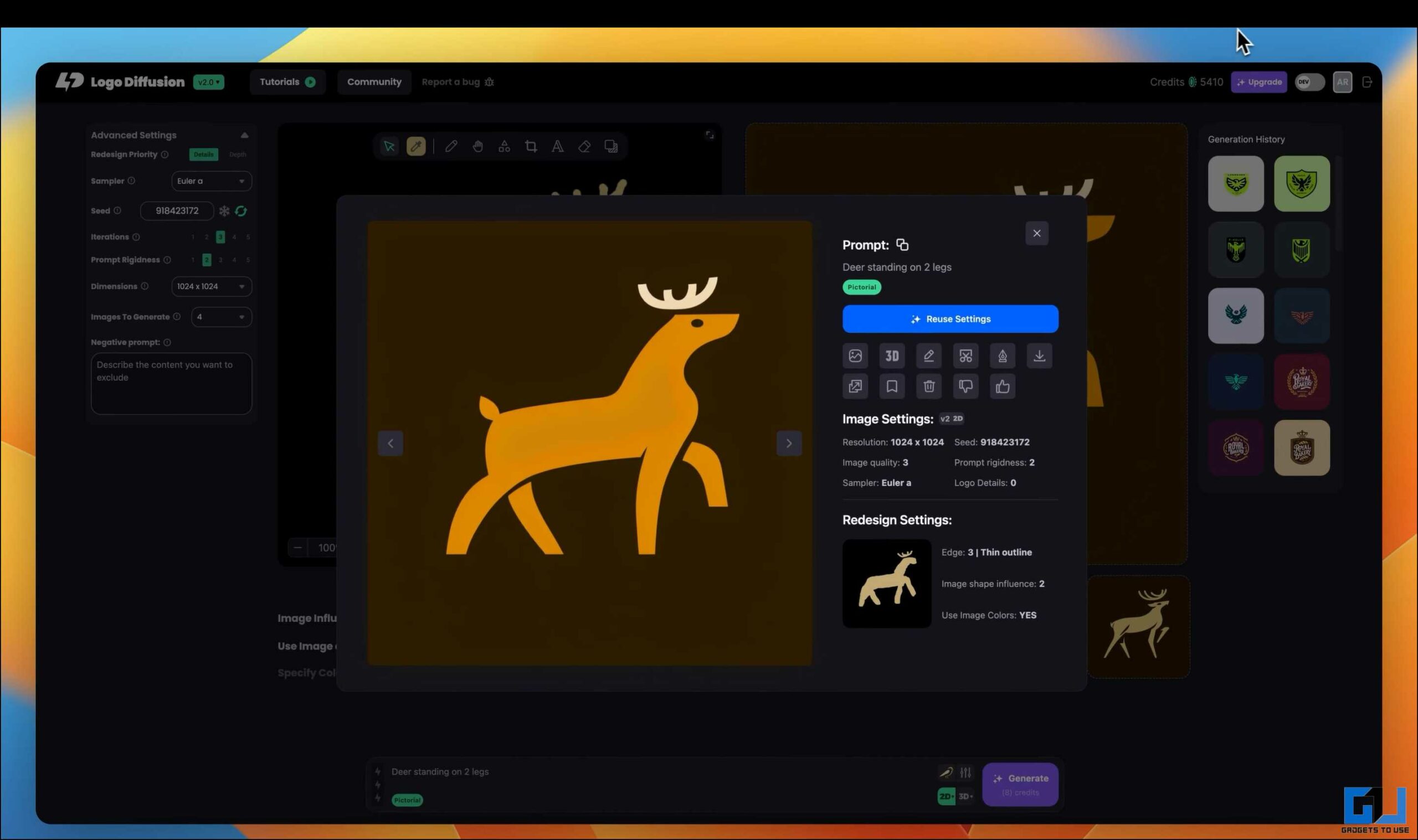Give the deer logo a thumbs down
The image size is (1418, 840).
[x=965, y=386]
